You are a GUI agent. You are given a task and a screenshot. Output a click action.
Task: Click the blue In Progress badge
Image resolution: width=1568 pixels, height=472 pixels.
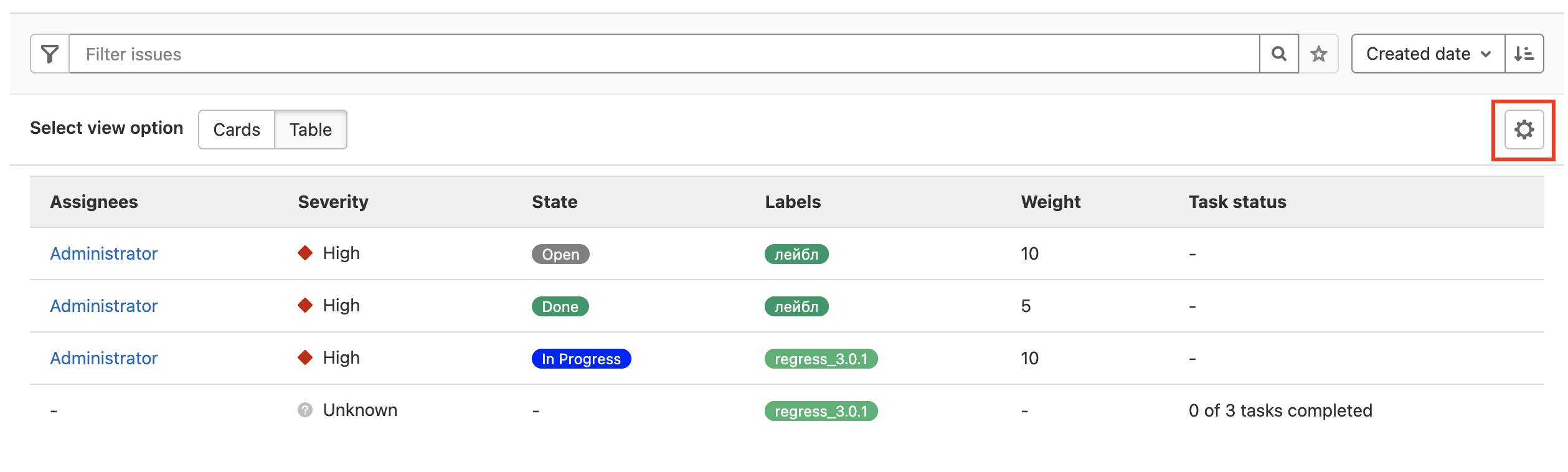coord(581,359)
